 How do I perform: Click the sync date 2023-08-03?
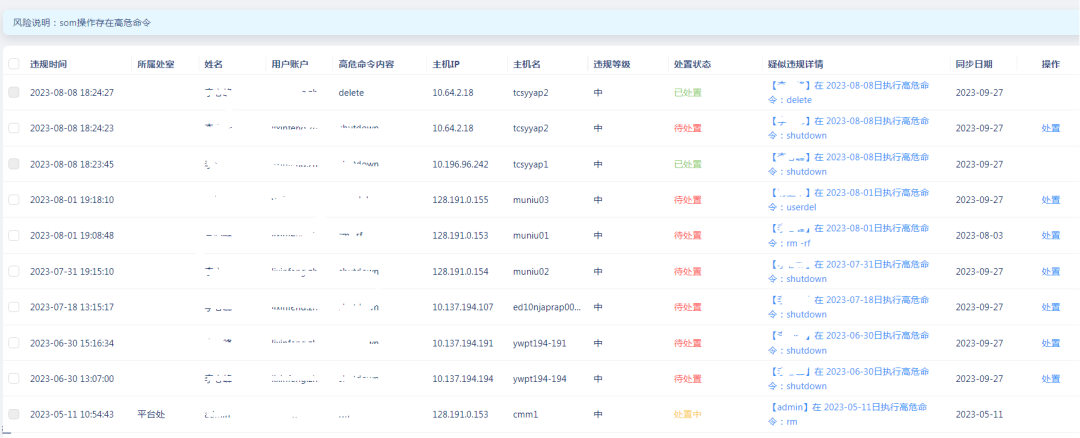[979, 236]
